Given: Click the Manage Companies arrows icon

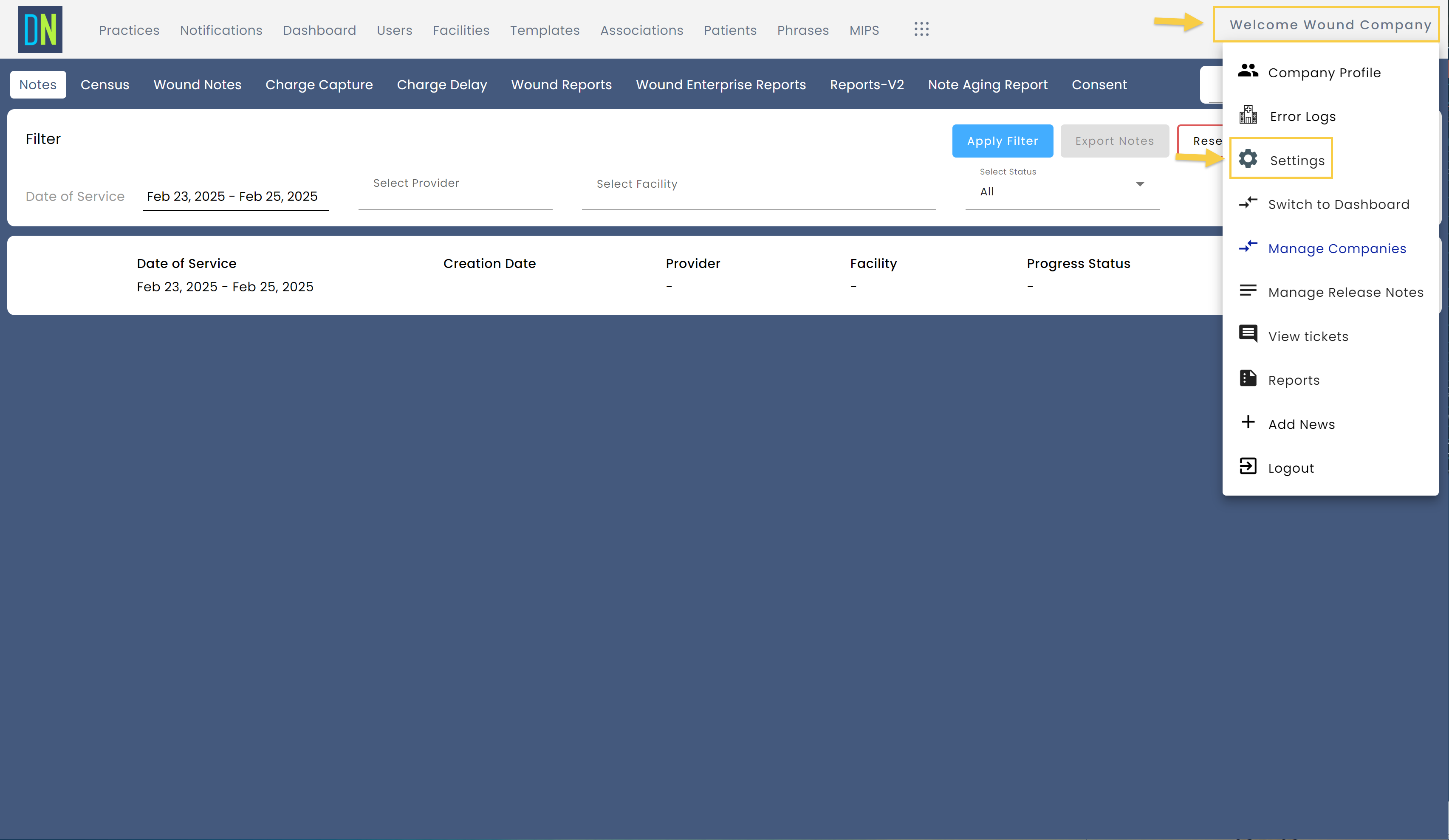Looking at the screenshot, I should pos(1248,247).
